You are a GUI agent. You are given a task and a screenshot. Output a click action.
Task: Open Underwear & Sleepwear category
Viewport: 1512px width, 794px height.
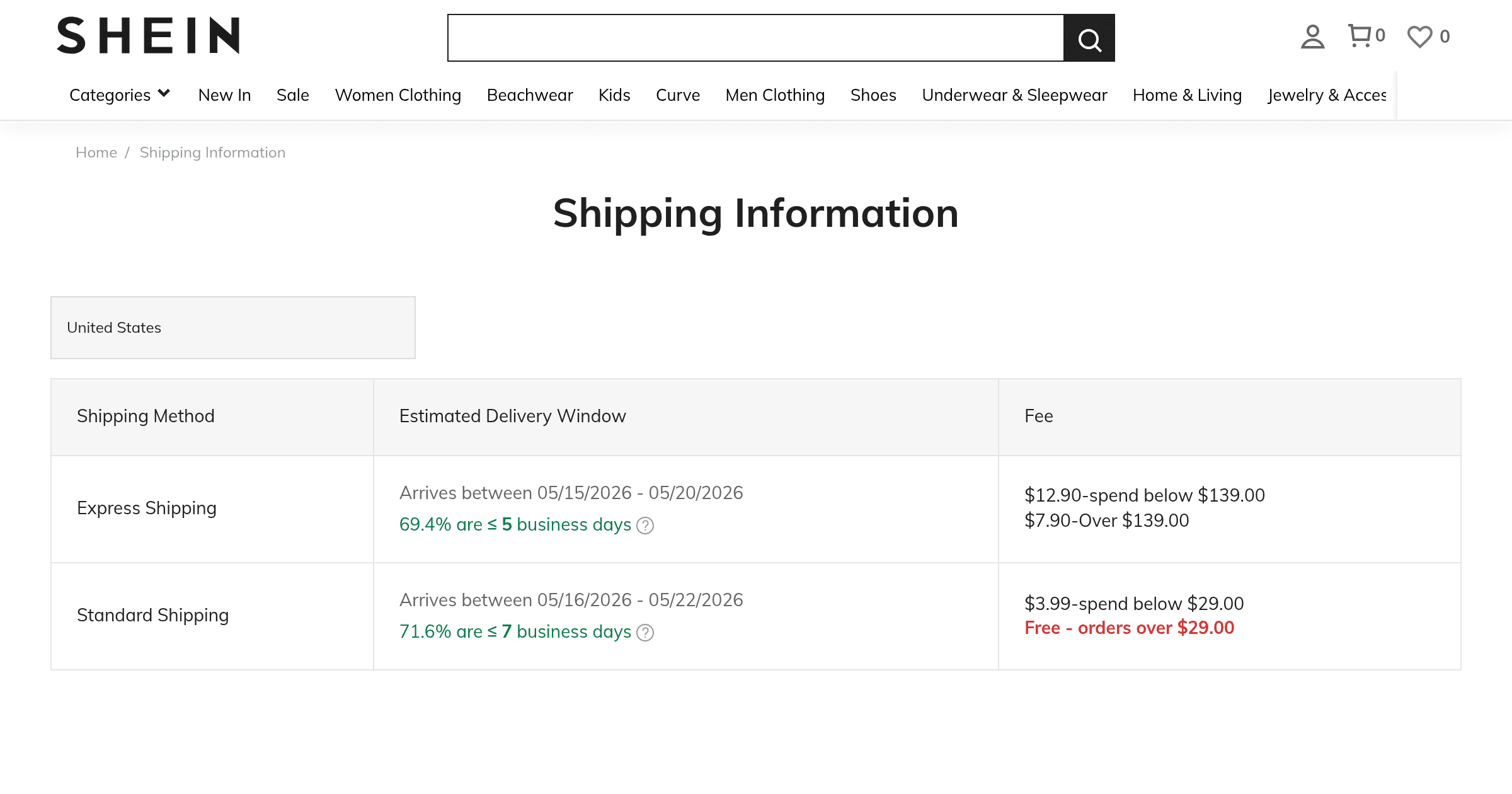1014,95
